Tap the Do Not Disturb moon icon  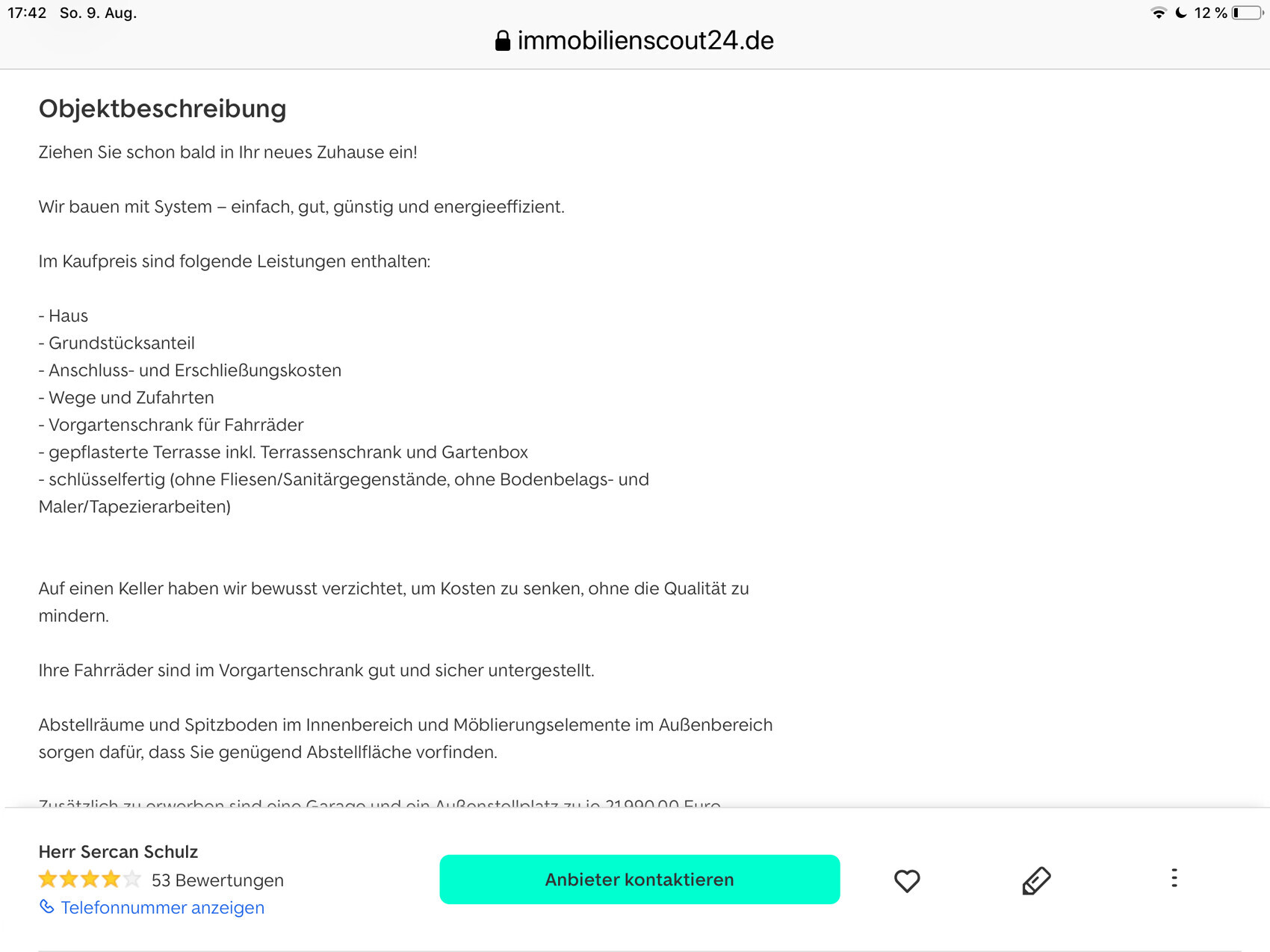pos(1181,13)
